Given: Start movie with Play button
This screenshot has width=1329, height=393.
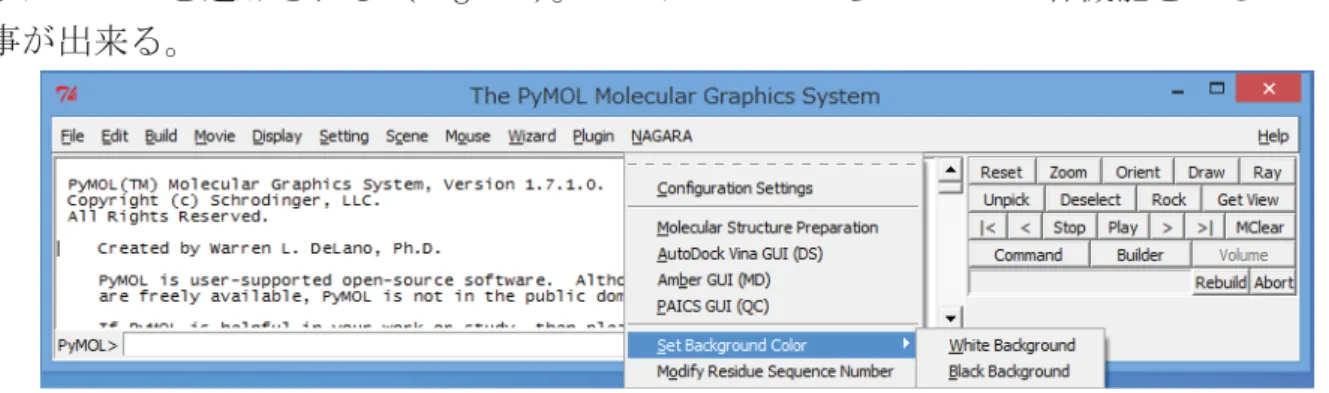Looking at the screenshot, I should (1122, 227).
